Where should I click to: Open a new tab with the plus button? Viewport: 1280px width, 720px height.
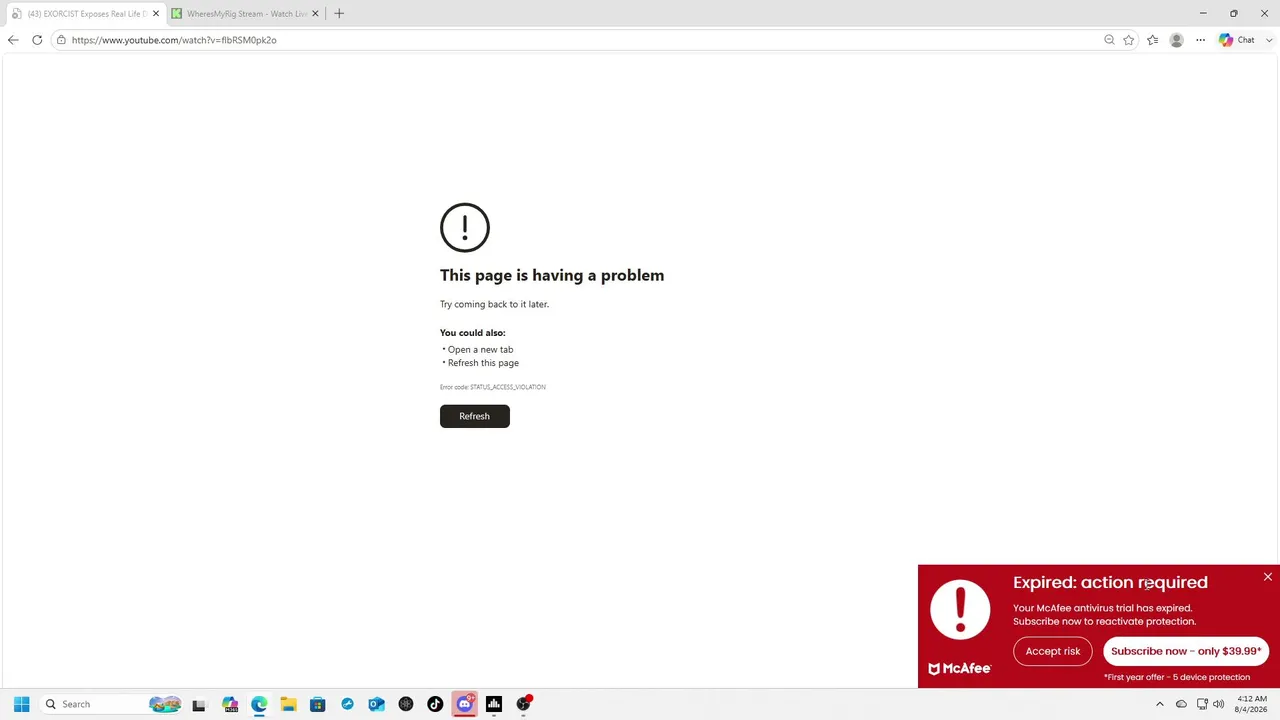(339, 14)
